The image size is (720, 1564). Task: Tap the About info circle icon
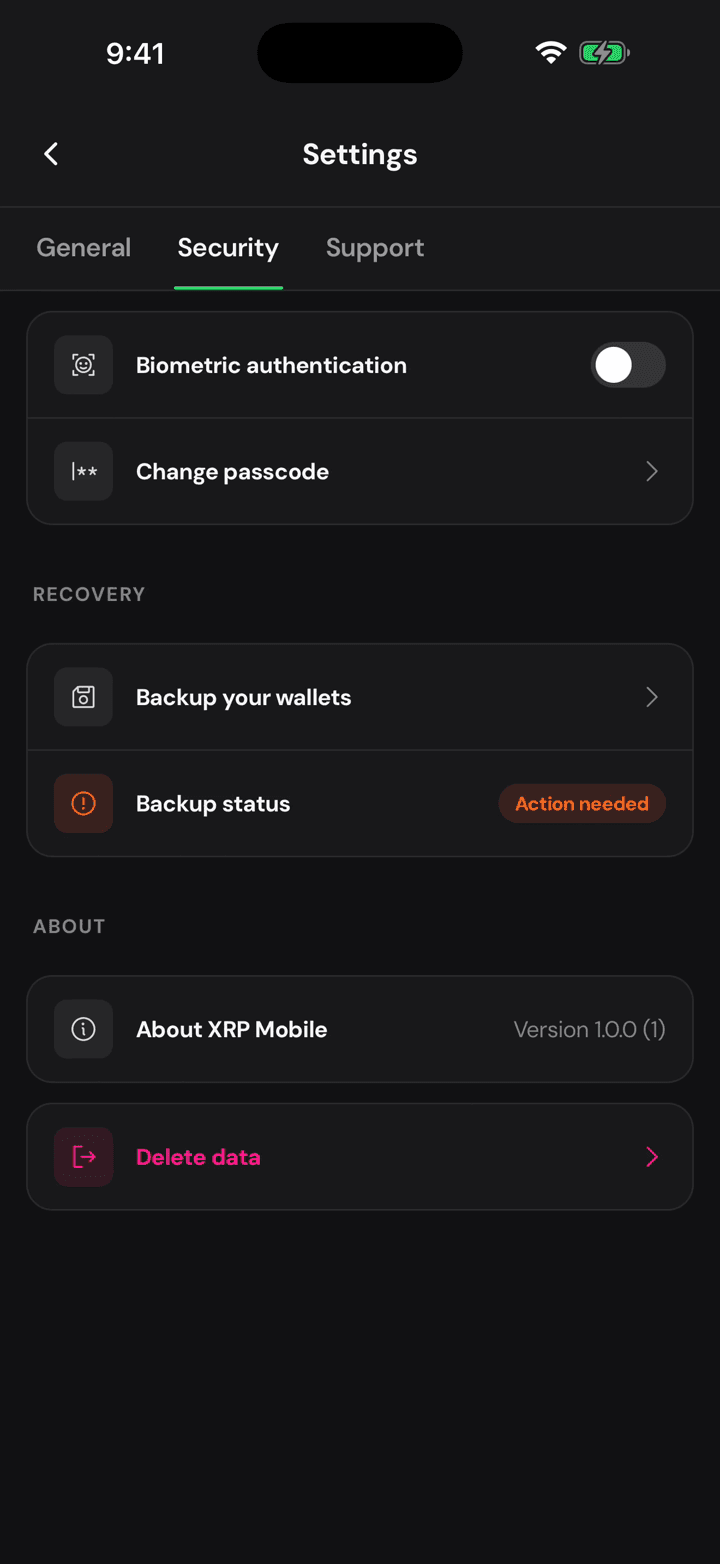pyautogui.click(x=84, y=1029)
